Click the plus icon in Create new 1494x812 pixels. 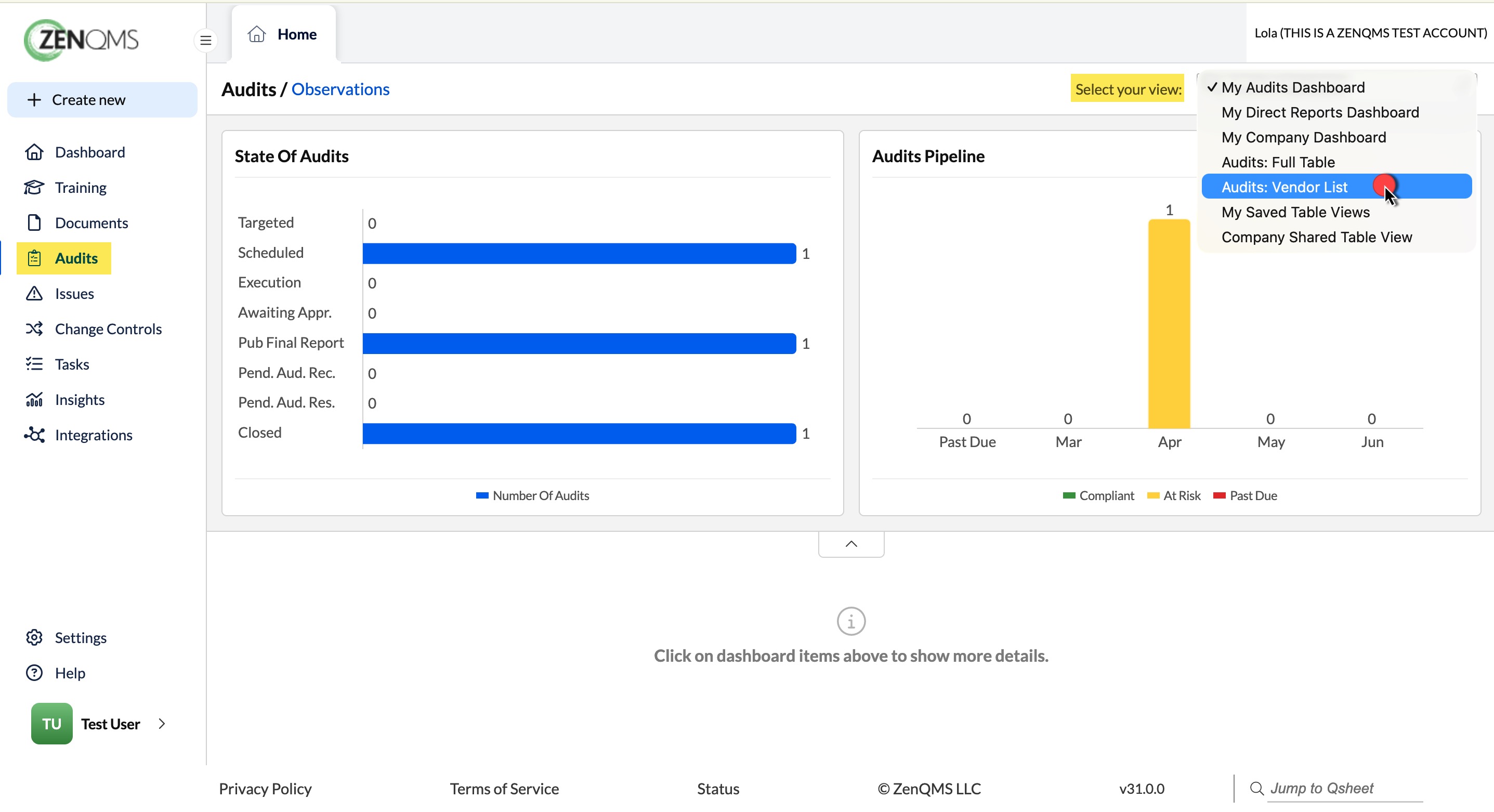coord(34,100)
